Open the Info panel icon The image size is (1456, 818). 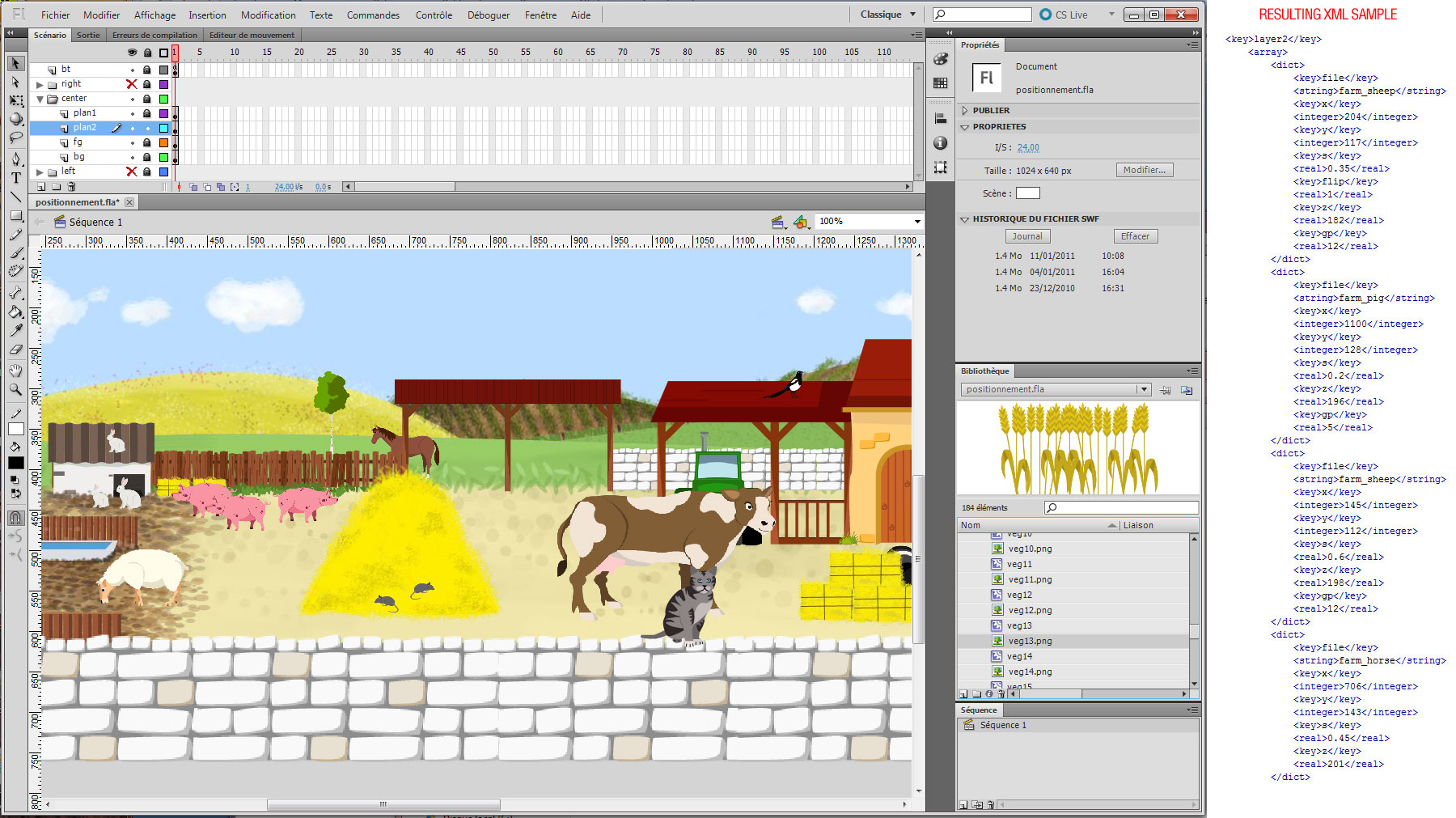pos(940,143)
